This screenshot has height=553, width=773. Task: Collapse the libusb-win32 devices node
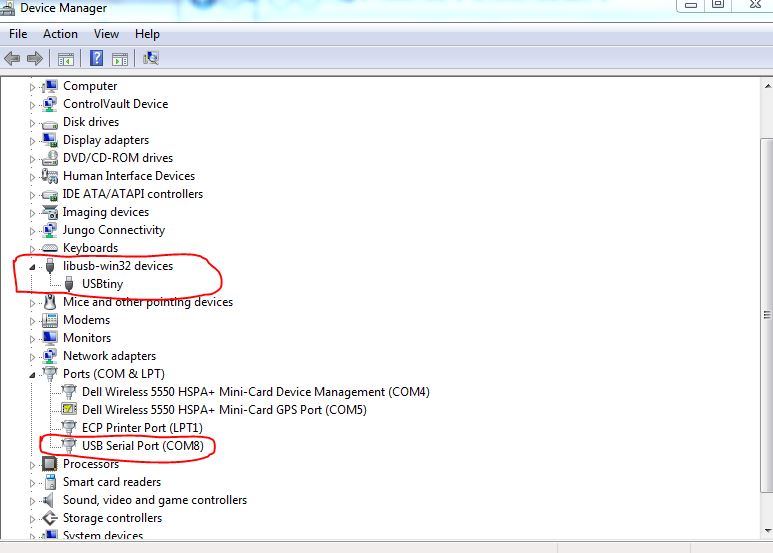coord(33,267)
